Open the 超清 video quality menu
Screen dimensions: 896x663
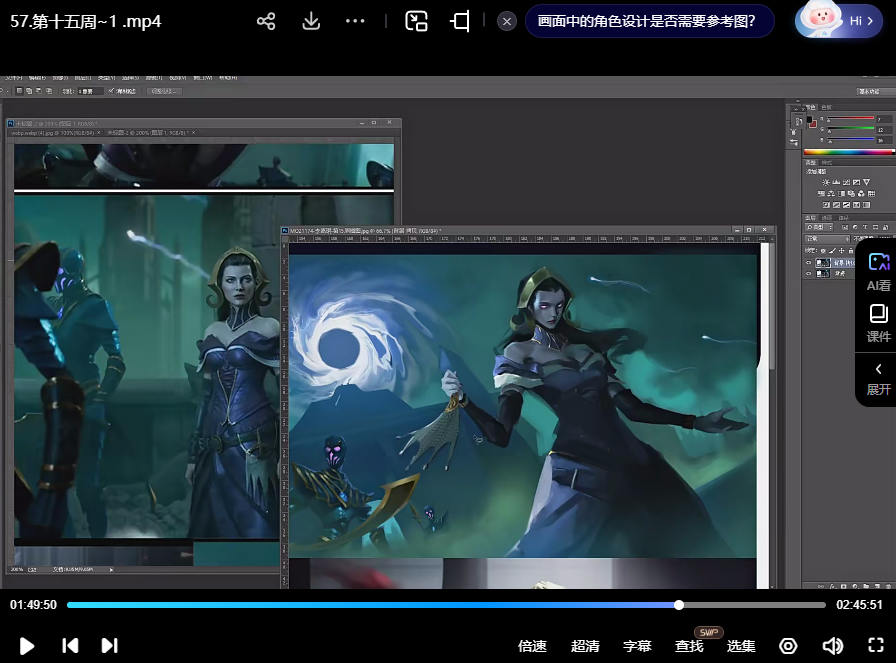click(x=585, y=647)
